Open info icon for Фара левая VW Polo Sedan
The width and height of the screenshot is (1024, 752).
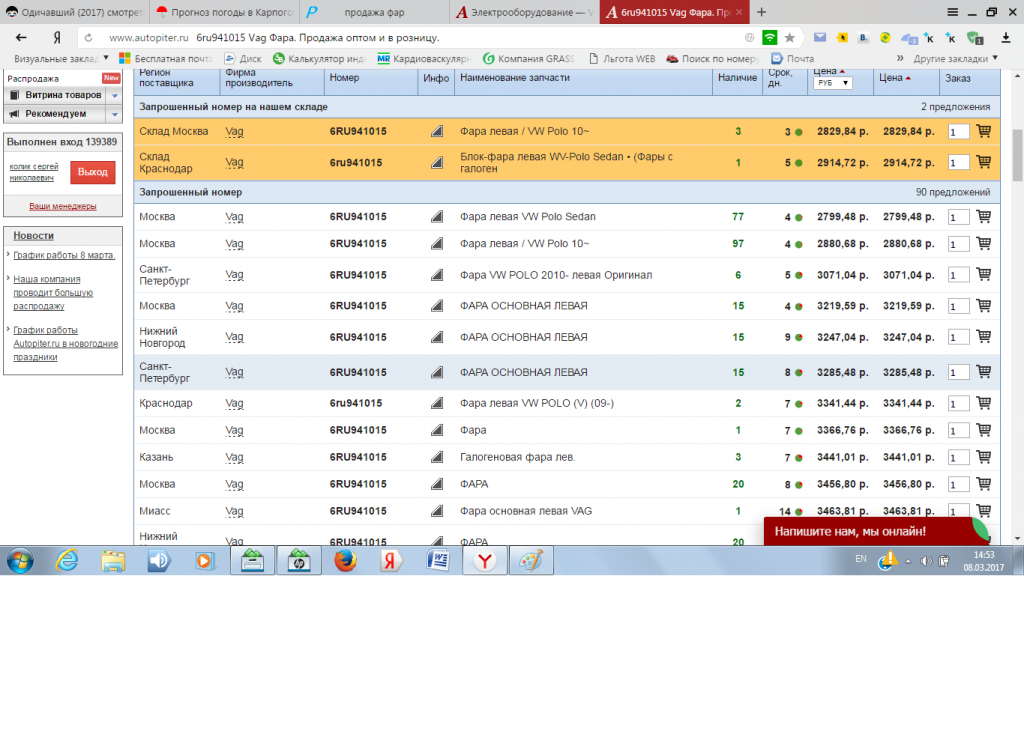[437, 217]
